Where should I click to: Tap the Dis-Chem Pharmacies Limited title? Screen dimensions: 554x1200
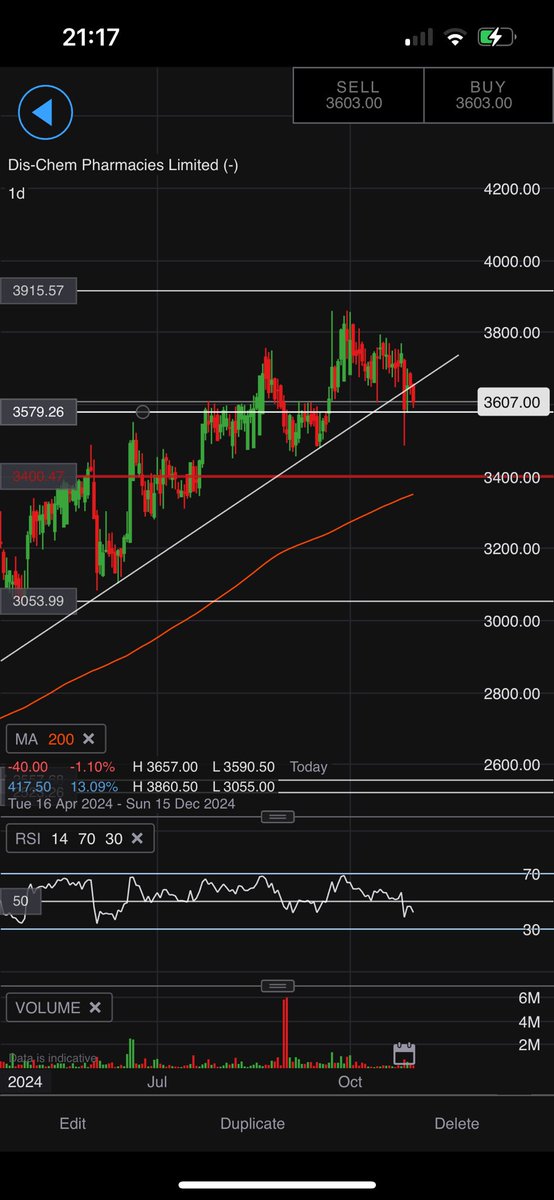pos(123,165)
